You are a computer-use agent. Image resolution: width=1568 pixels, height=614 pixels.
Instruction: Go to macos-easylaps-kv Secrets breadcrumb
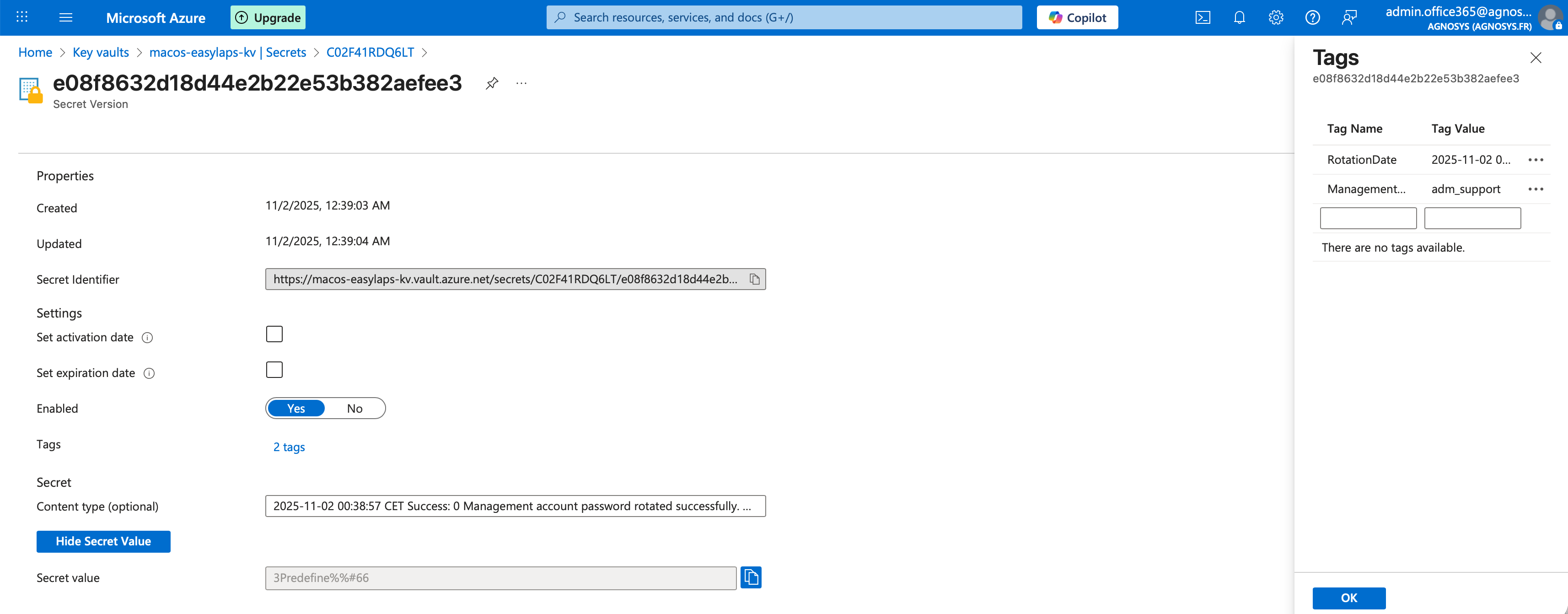point(227,52)
